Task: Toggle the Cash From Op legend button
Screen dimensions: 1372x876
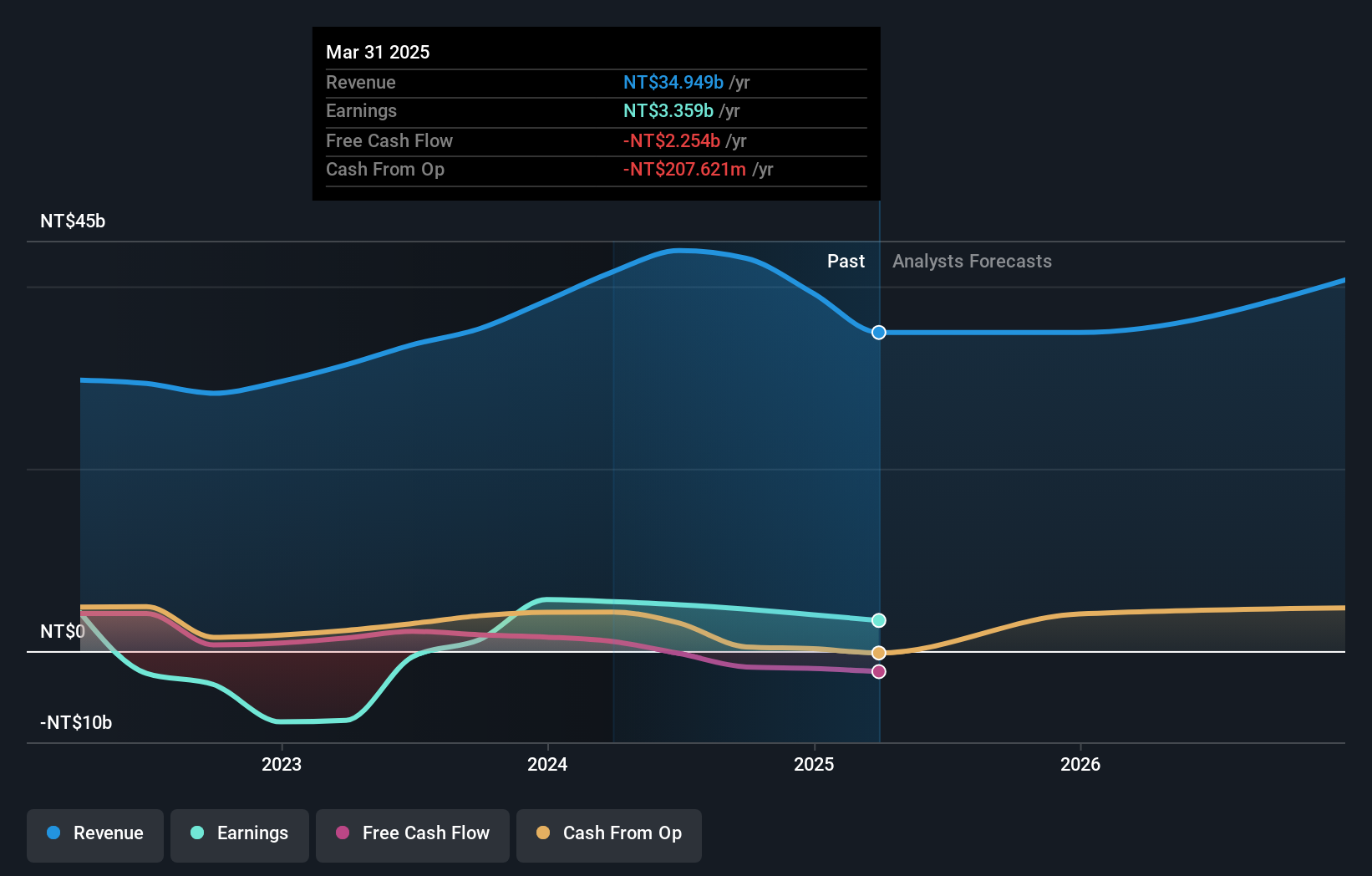Action: pos(609,835)
